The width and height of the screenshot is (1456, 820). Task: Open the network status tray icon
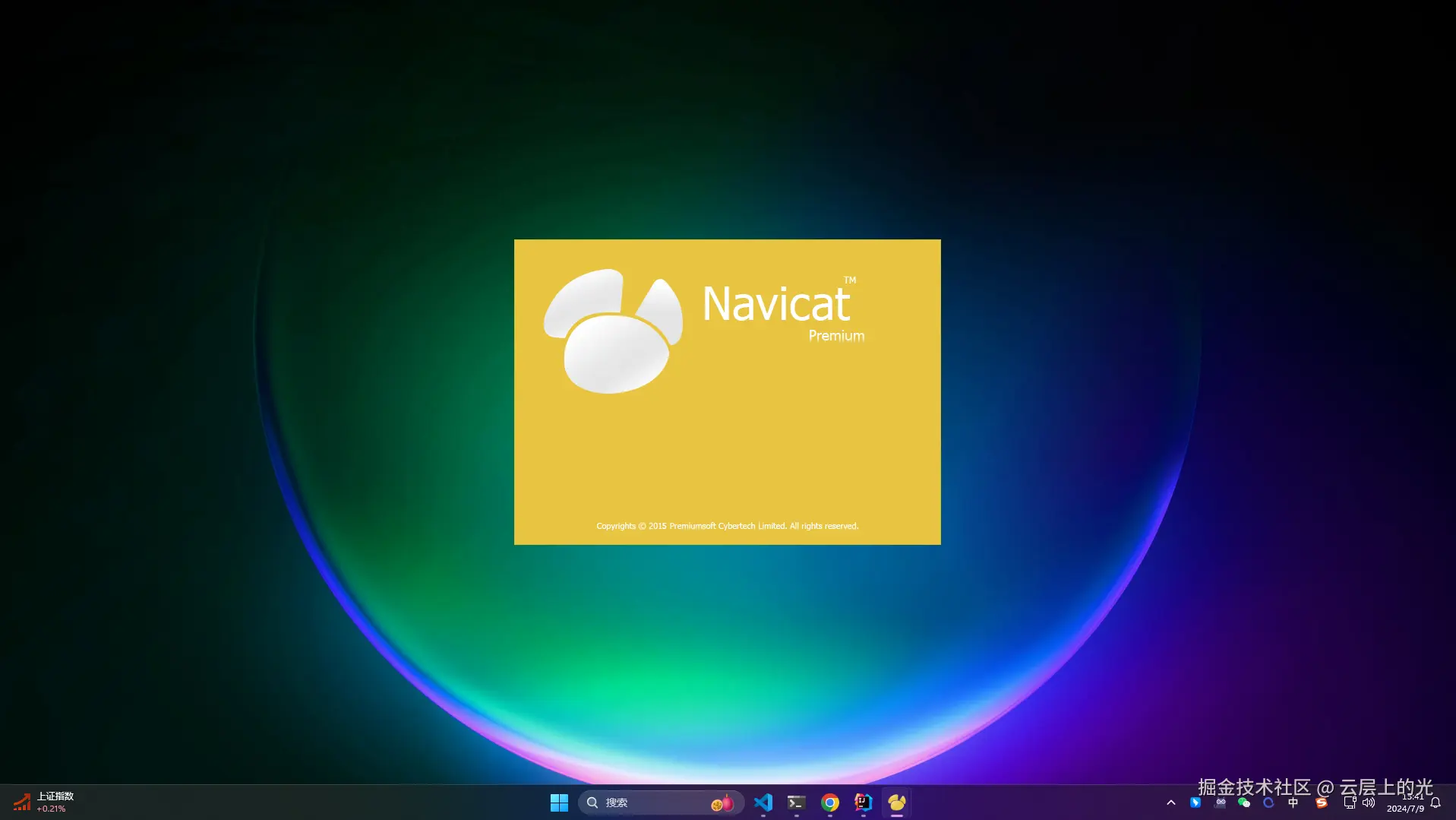click(x=1350, y=803)
